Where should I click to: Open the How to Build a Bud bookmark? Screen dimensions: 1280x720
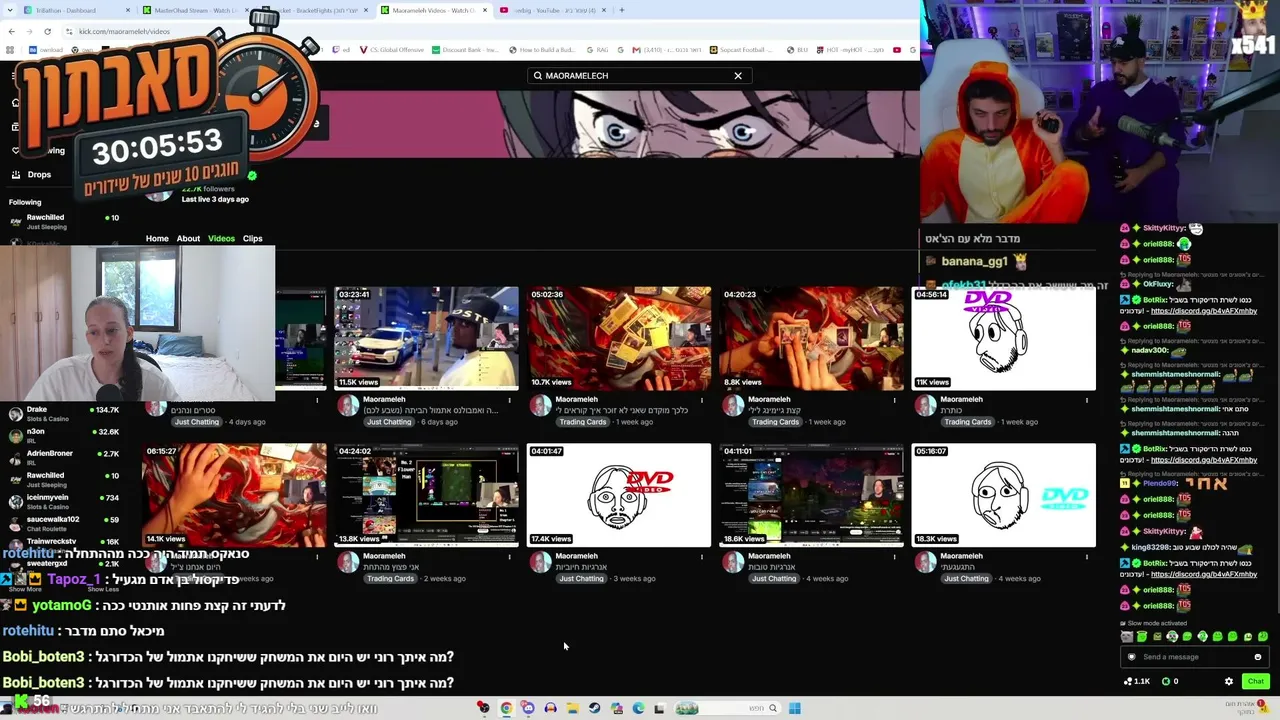click(x=541, y=50)
